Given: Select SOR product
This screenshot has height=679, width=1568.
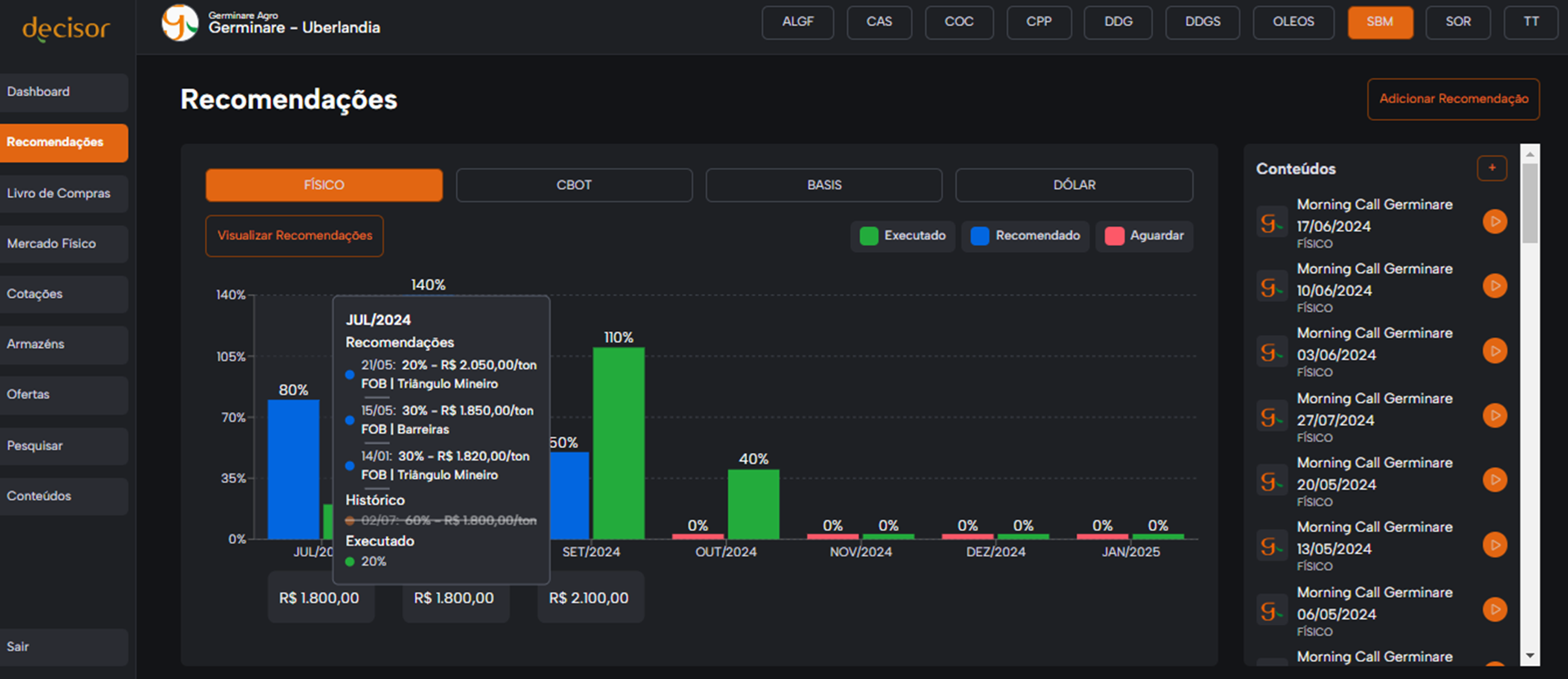Looking at the screenshot, I should coord(1458,23).
